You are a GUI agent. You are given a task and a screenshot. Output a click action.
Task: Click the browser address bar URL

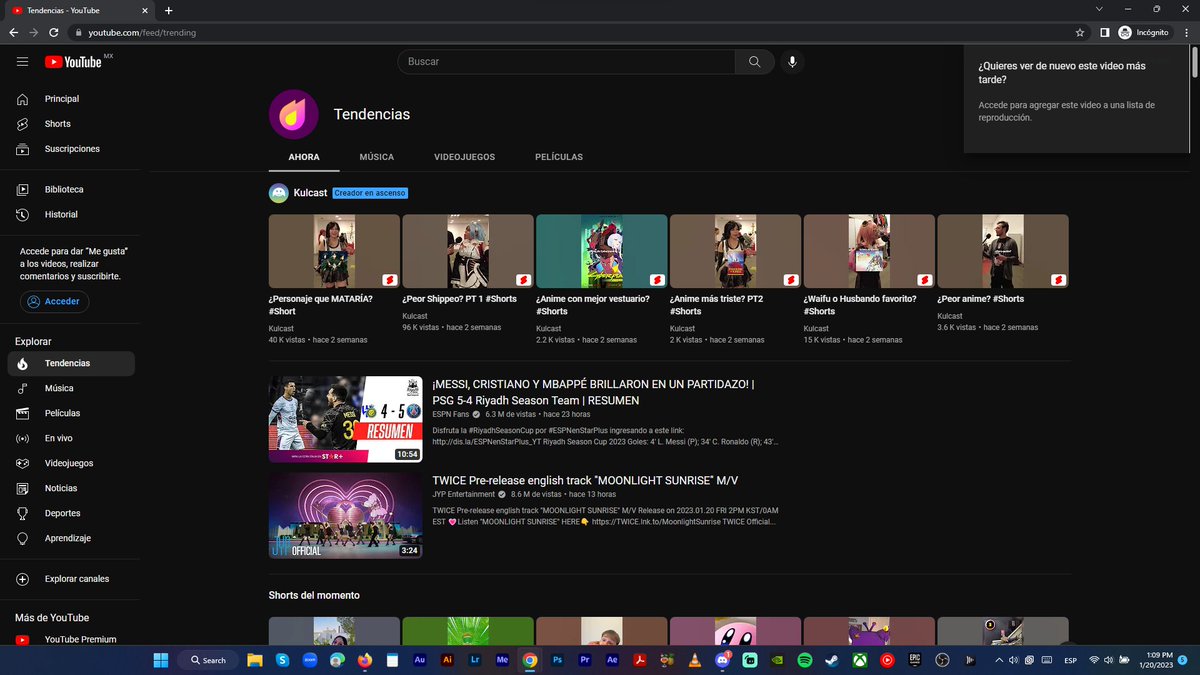click(142, 32)
